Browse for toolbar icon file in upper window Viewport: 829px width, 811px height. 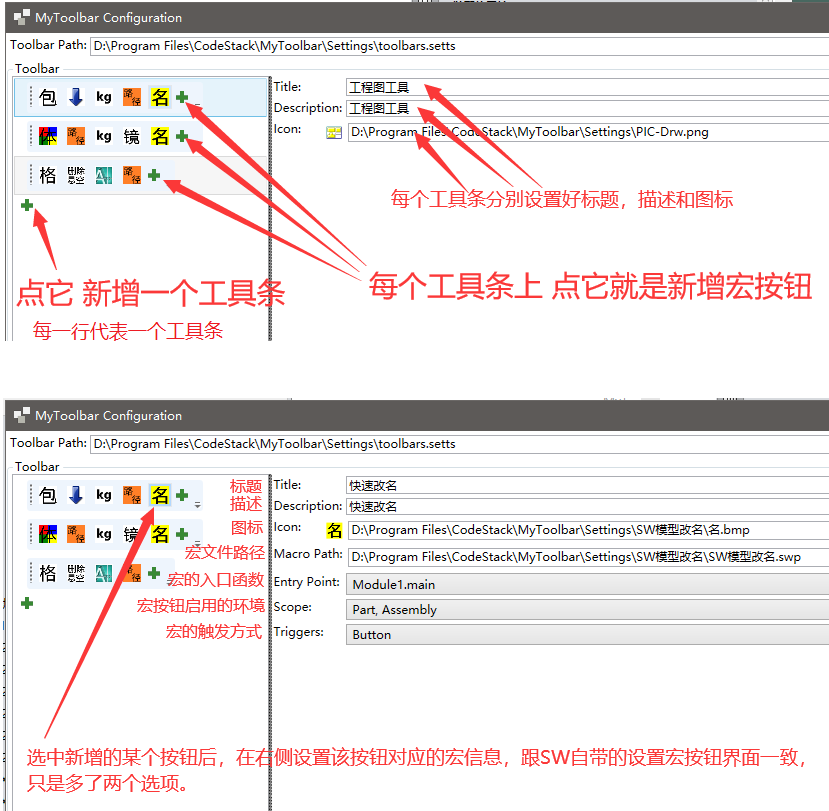point(334,132)
